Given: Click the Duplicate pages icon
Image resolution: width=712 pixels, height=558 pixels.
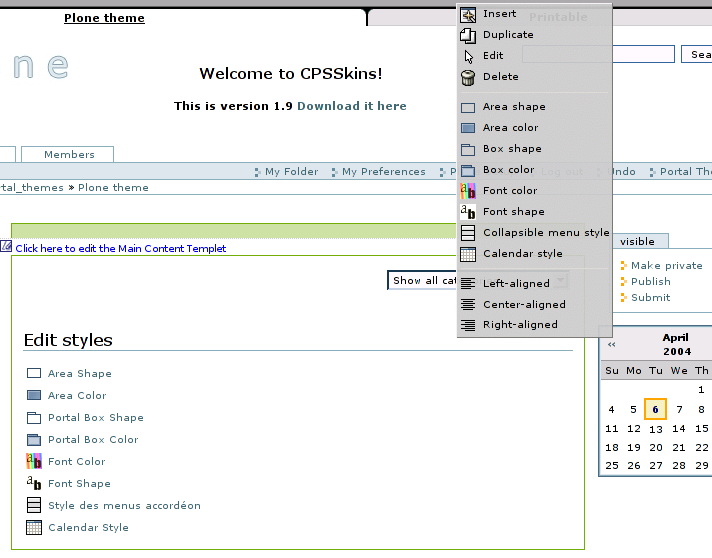Looking at the screenshot, I should point(468,35).
